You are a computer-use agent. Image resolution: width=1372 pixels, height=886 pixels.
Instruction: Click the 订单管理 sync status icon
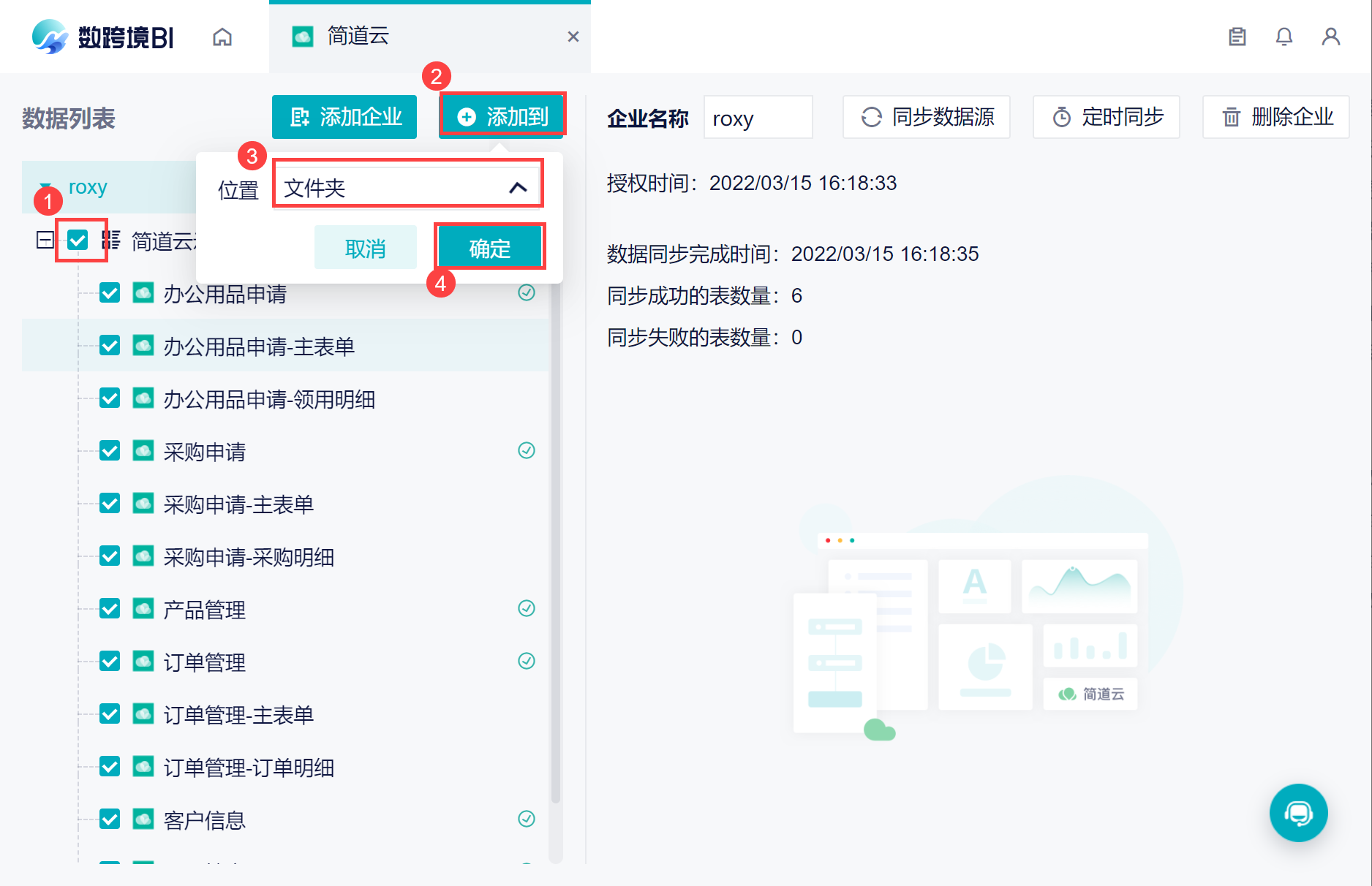tap(527, 661)
